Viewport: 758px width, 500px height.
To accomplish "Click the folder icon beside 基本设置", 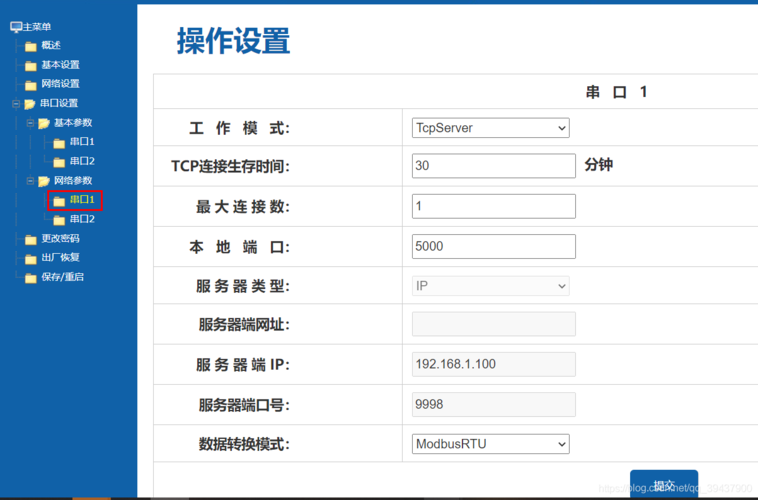I will [x=30, y=65].
